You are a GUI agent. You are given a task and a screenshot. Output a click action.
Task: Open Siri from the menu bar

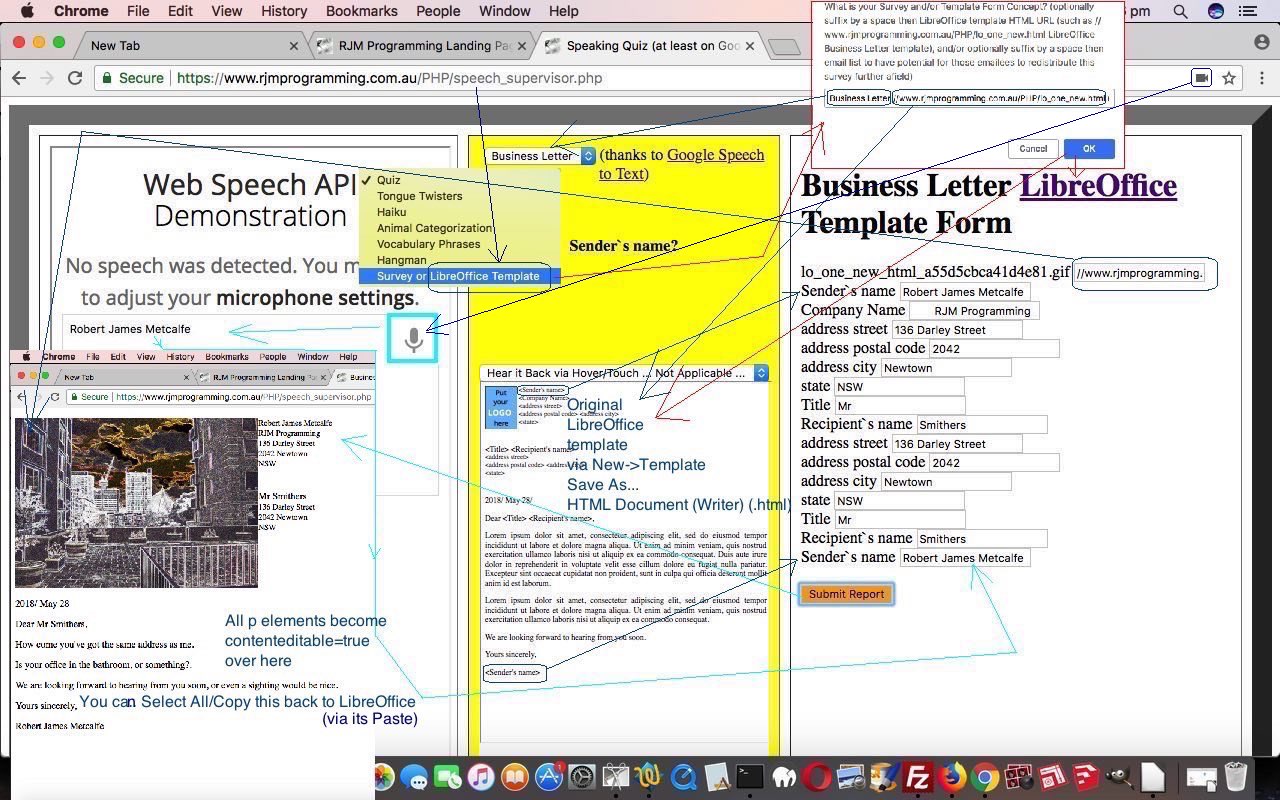1216,11
